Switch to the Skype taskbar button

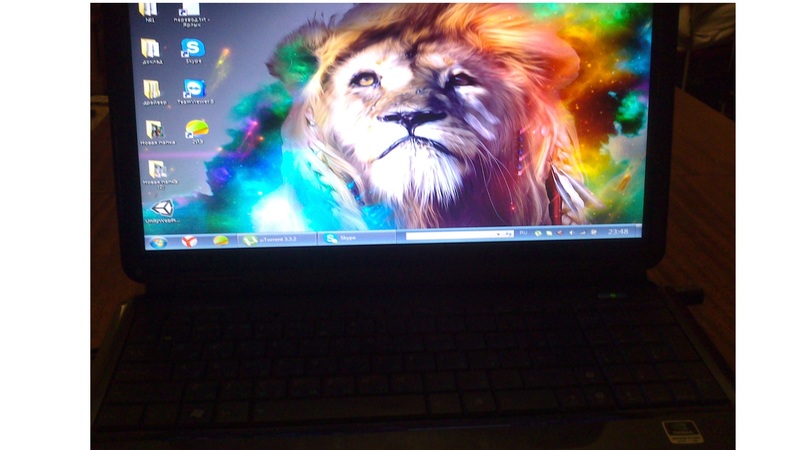(x=357, y=238)
